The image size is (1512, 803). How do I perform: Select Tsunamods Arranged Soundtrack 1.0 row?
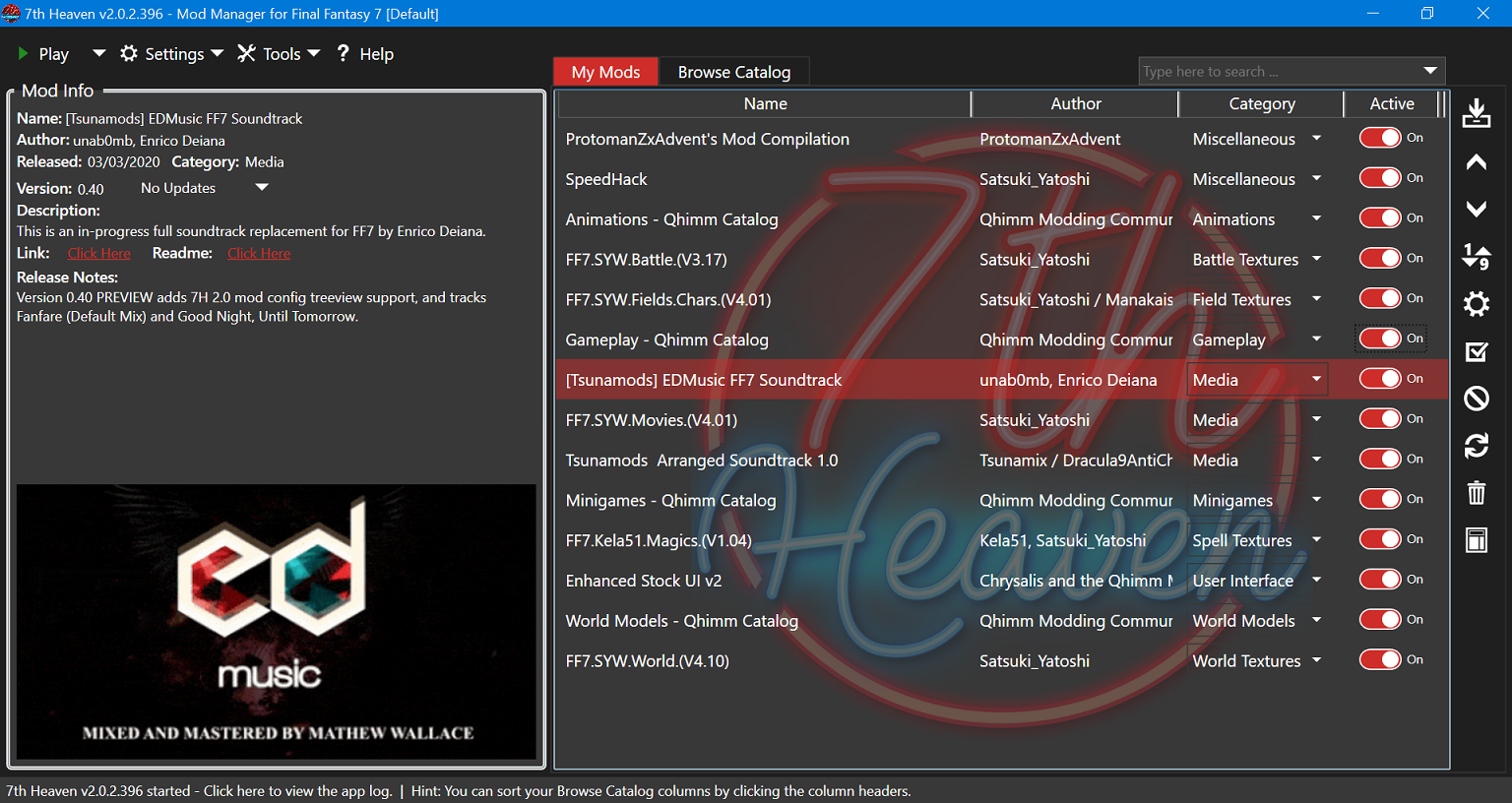[1002, 460]
